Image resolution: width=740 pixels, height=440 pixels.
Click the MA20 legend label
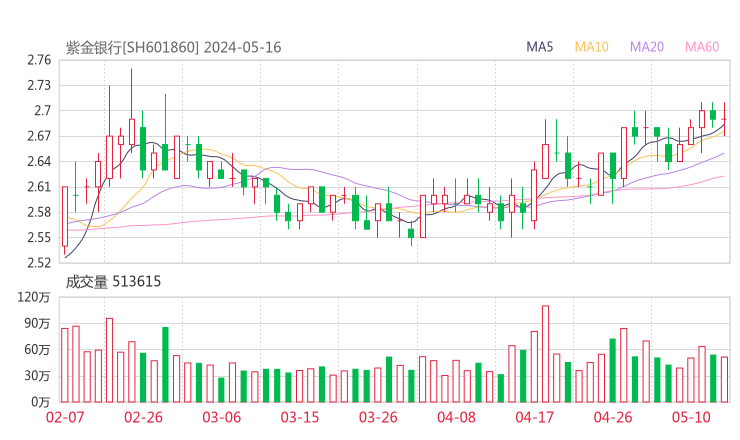(647, 47)
